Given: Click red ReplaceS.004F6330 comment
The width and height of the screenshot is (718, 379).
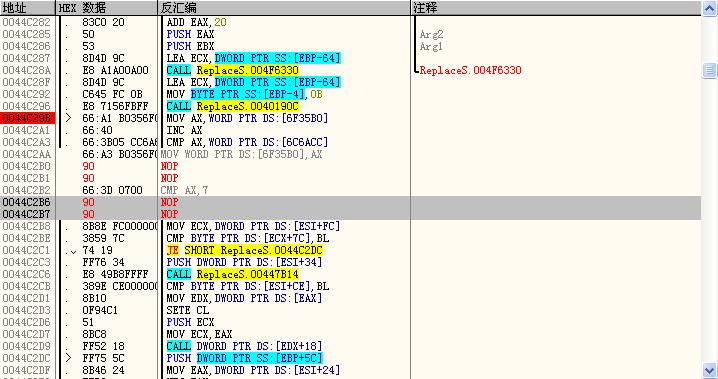Looking at the screenshot, I should (x=470, y=70).
